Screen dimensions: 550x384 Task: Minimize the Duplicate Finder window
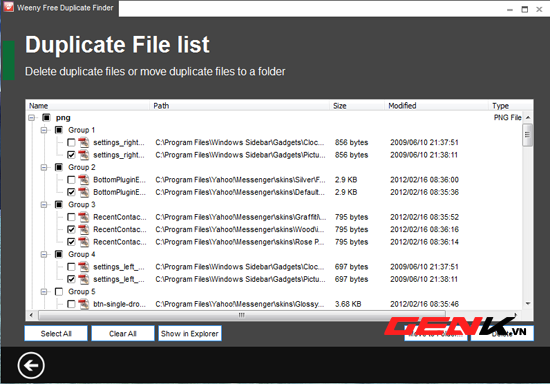click(510, 9)
